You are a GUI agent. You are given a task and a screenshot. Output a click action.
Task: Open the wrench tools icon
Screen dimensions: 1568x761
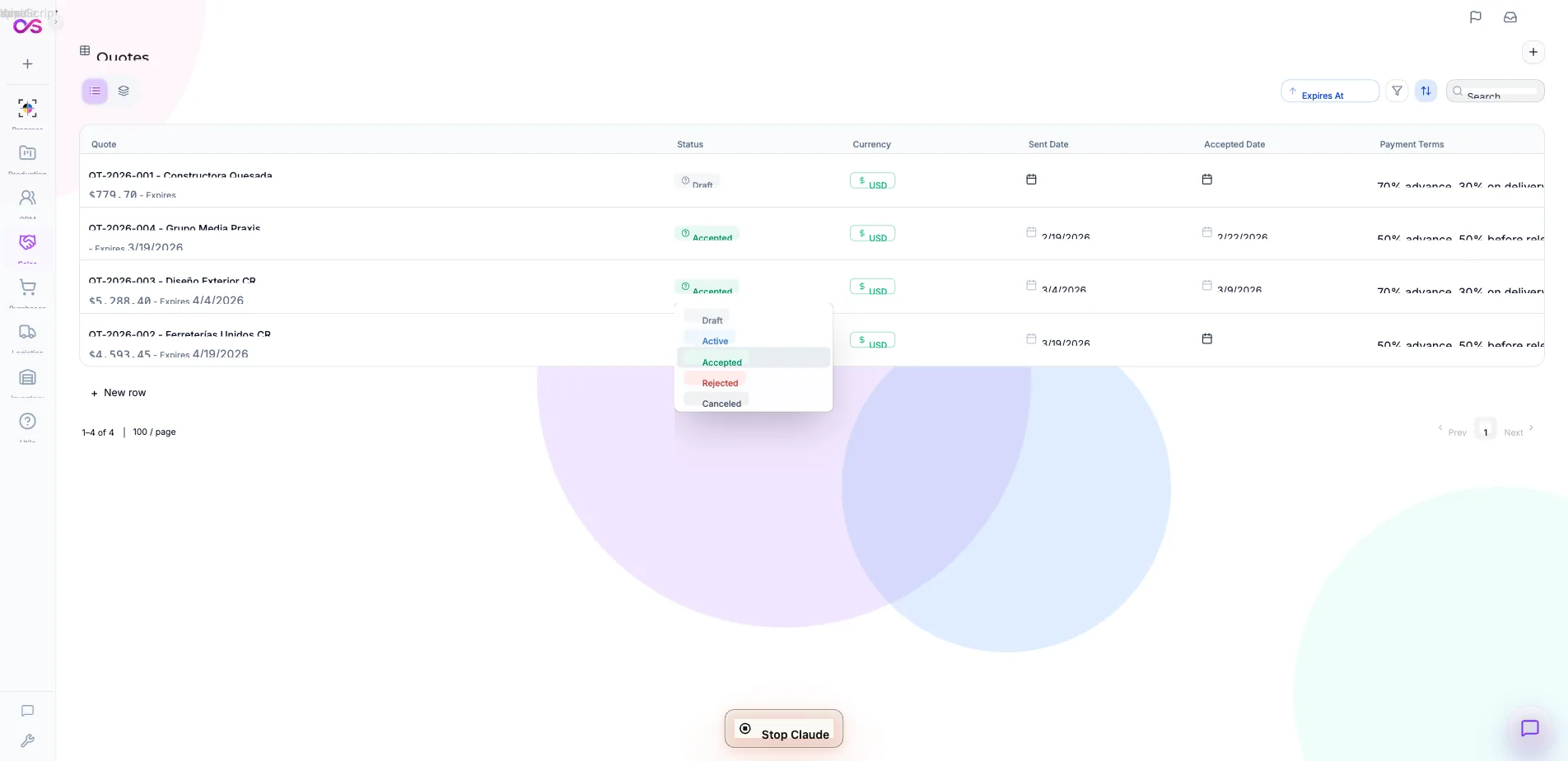pyautogui.click(x=27, y=741)
